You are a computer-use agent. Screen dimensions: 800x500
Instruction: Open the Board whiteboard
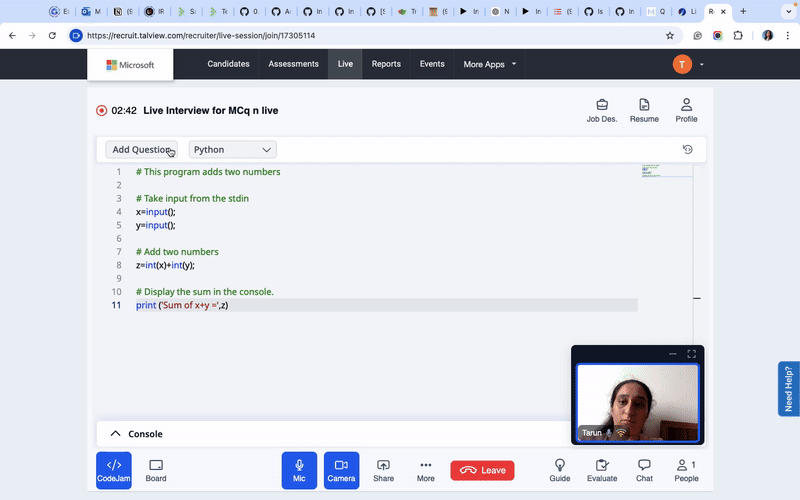pyautogui.click(x=156, y=470)
